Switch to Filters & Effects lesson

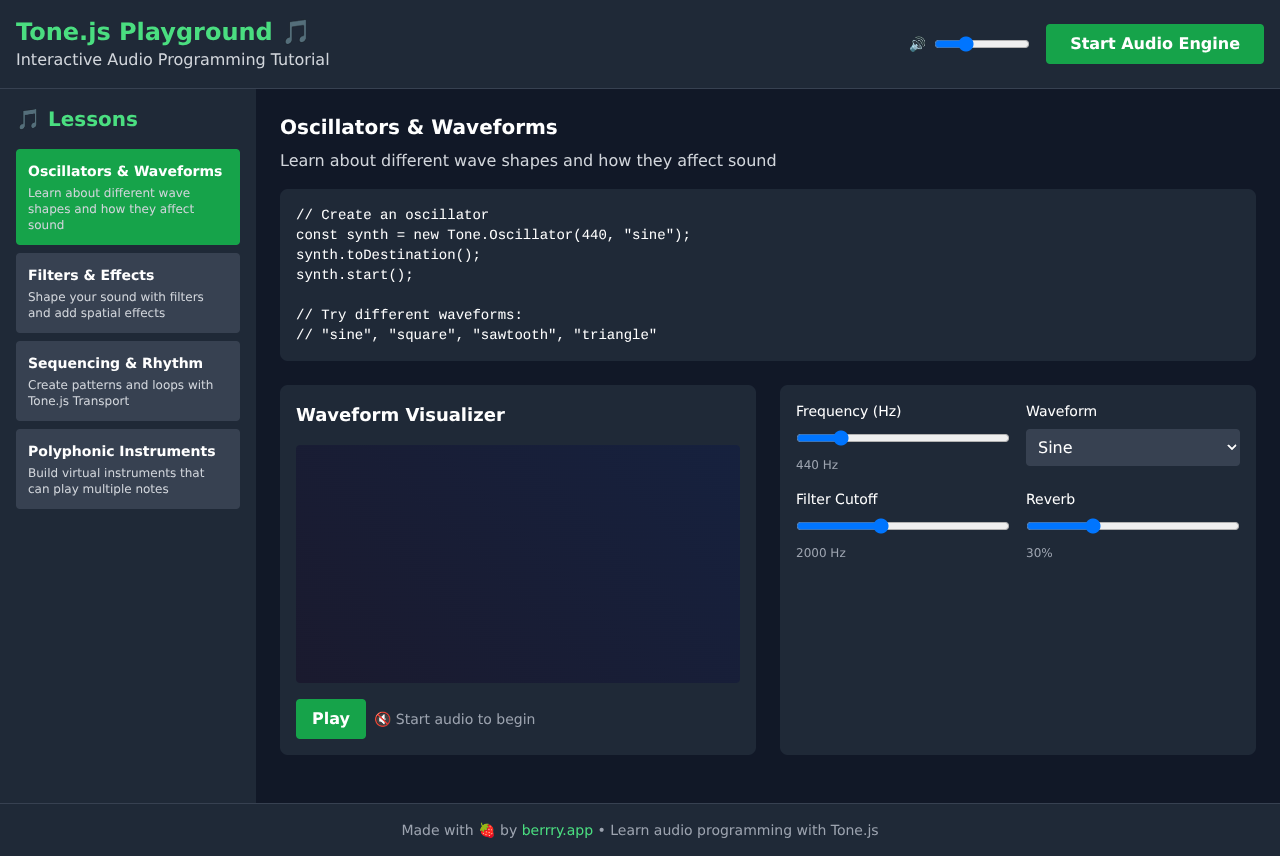pos(128,293)
